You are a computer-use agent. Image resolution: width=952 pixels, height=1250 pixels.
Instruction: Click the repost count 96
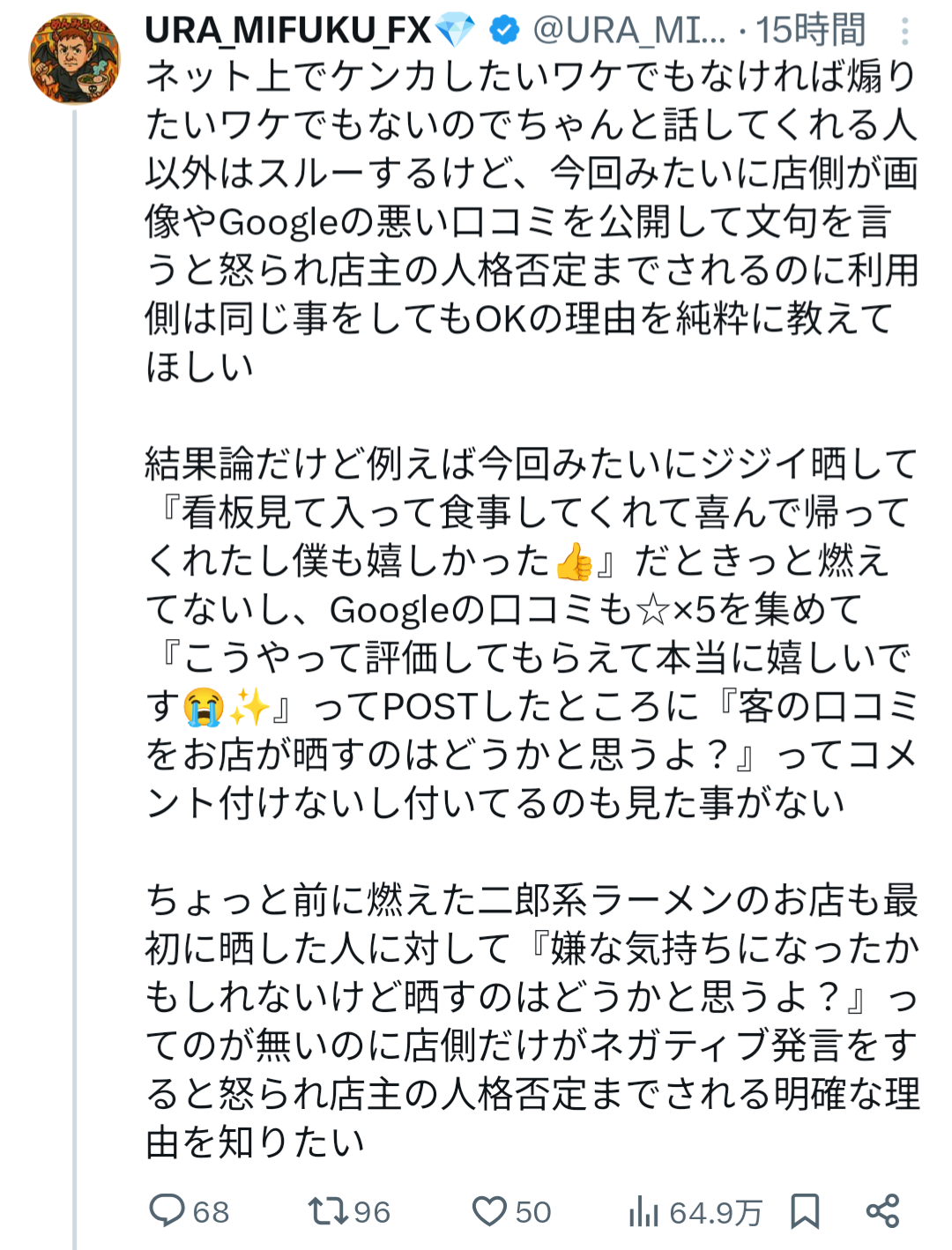(x=372, y=1212)
